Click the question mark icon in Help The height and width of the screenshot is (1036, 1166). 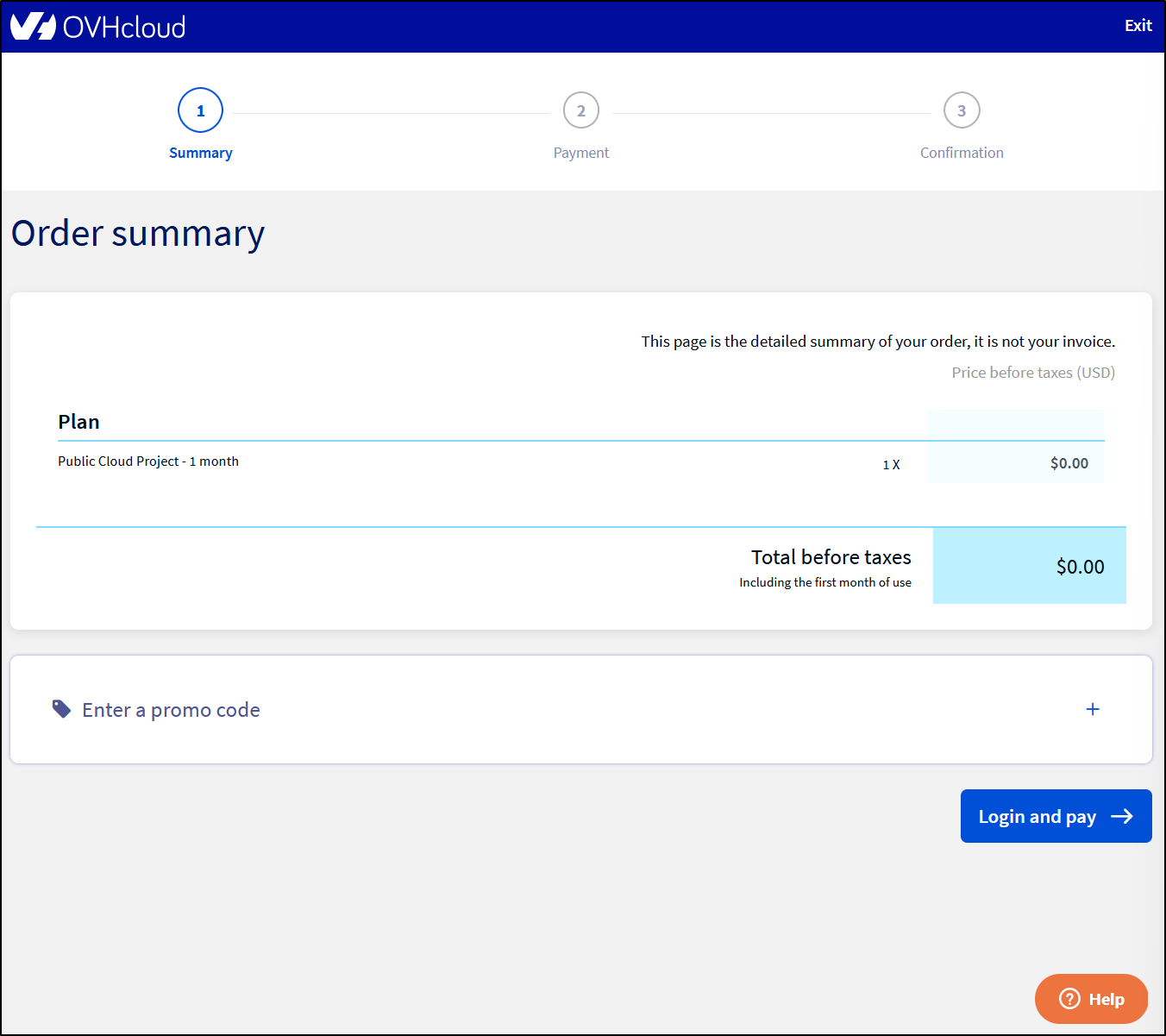tap(1069, 999)
